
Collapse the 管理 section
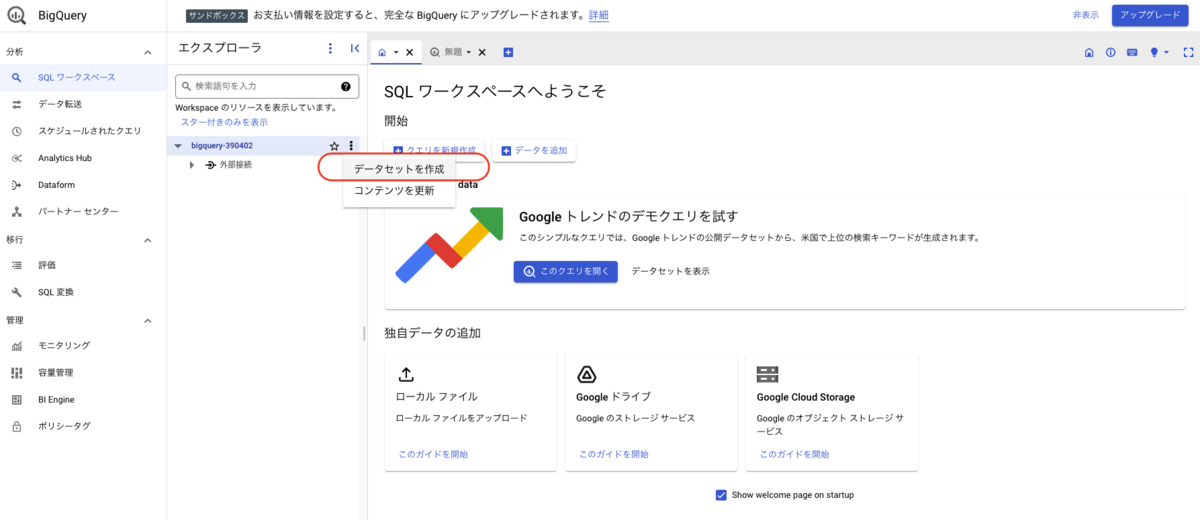pos(147,320)
